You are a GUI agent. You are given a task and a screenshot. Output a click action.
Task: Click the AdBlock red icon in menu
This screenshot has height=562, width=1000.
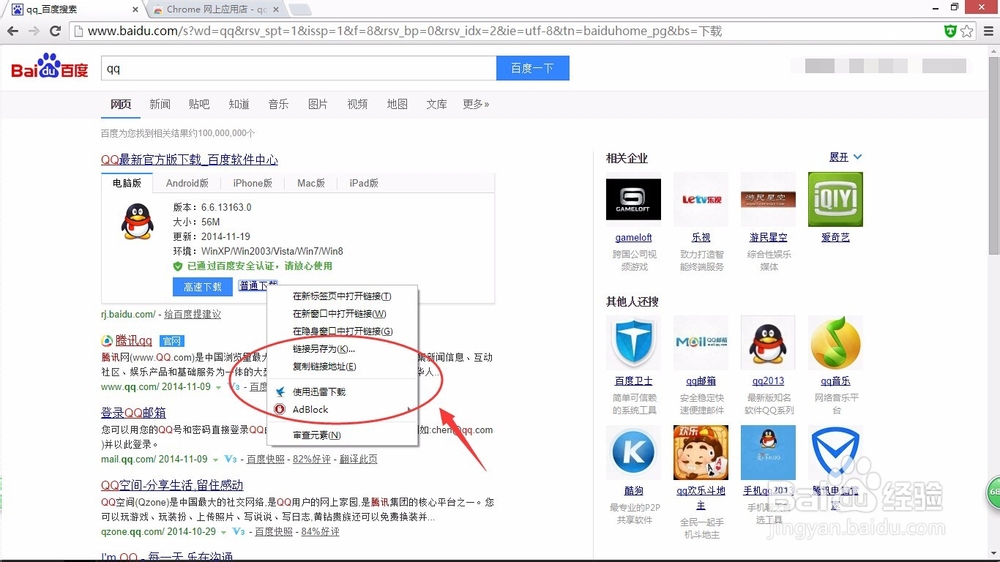tap(279, 410)
